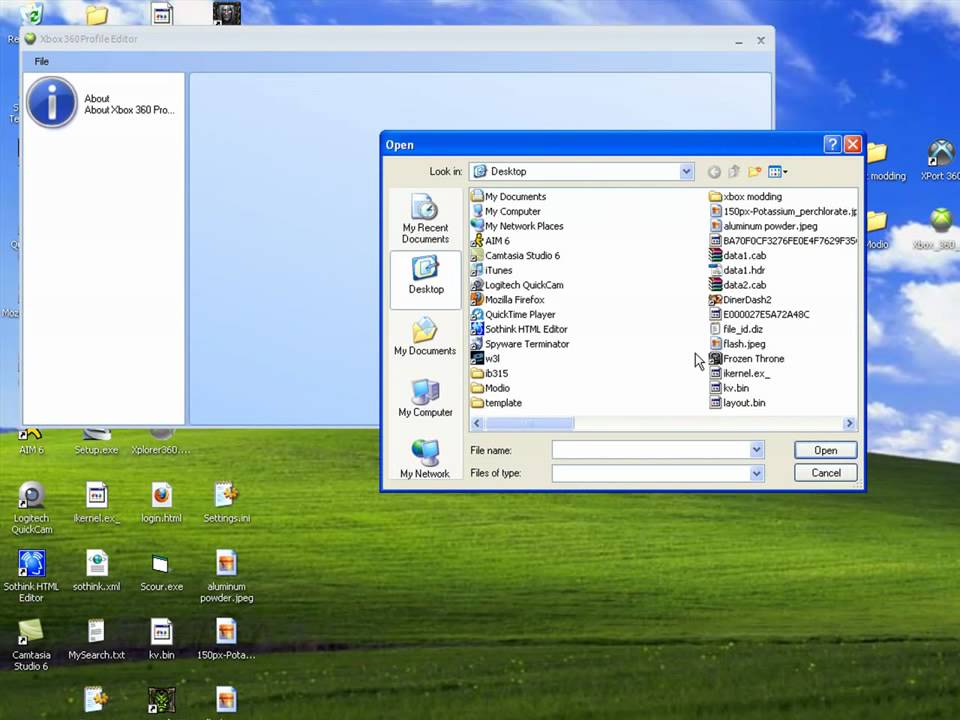
Task: Select kv.bin desktop icon
Action: (162, 639)
